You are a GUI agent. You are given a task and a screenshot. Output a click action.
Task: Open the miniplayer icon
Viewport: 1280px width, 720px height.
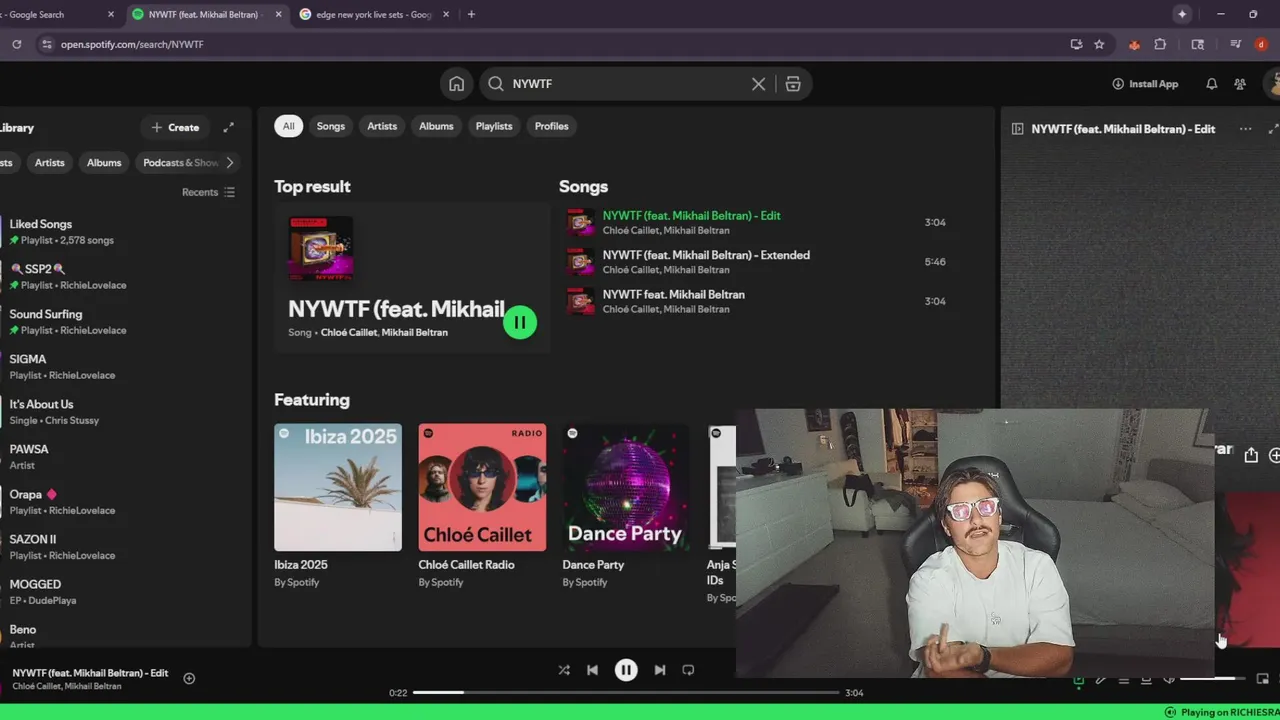tap(1262, 679)
